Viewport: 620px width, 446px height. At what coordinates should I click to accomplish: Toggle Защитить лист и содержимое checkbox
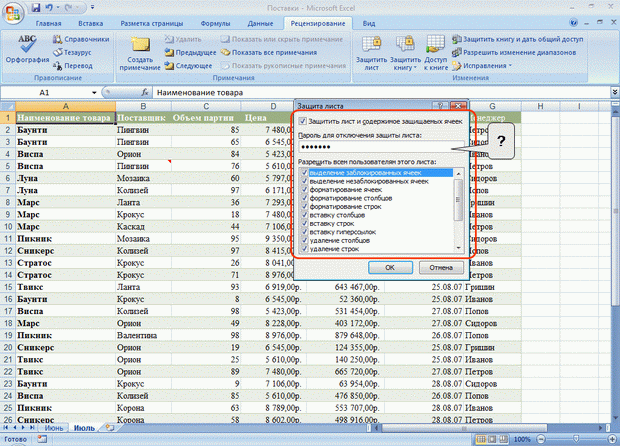pos(302,121)
